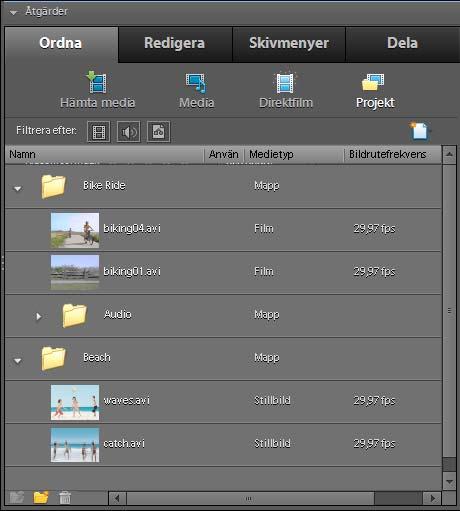Toggle the video filter button
The width and height of the screenshot is (460, 511).
coord(99,132)
